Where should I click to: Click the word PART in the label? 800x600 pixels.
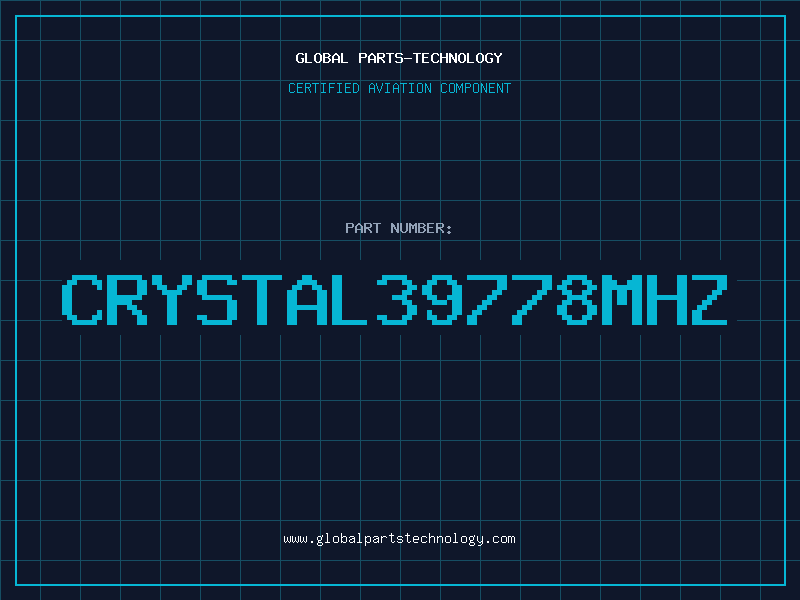point(363,228)
